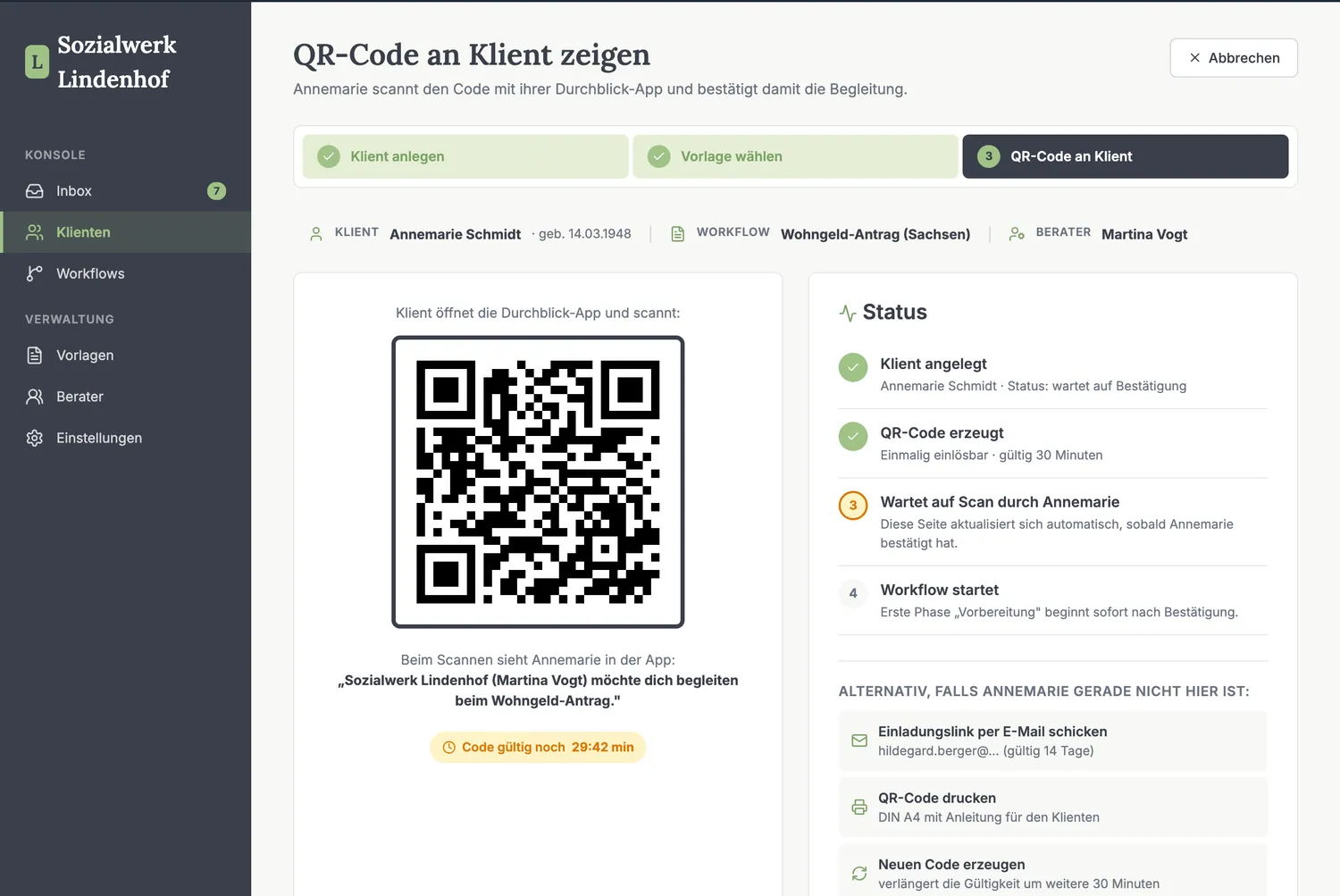1340x896 pixels.
Task: Click the Vorlagen document icon in sidebar
Action: pos(35,356)
